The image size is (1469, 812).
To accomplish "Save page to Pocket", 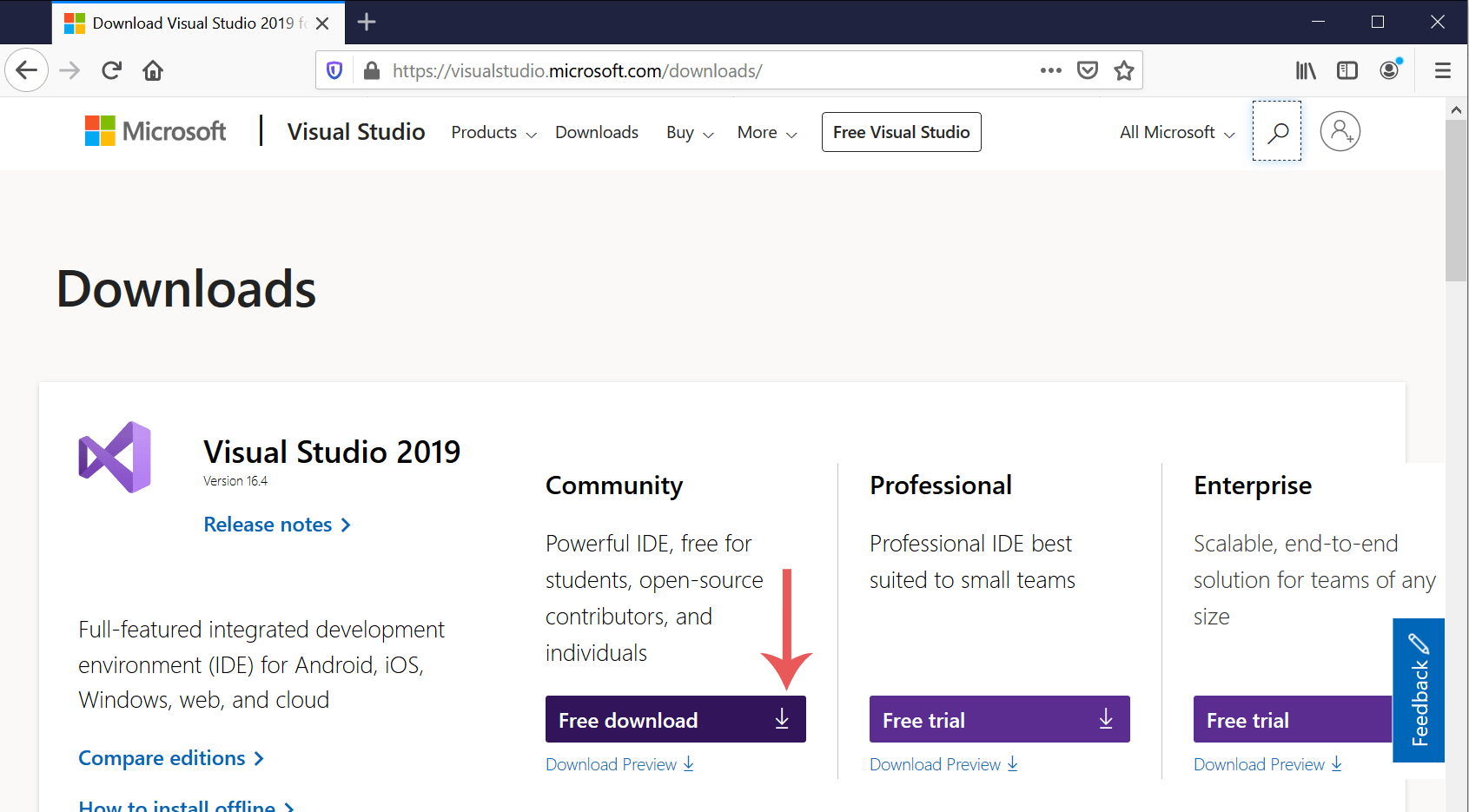I will tap(1088, 70).
